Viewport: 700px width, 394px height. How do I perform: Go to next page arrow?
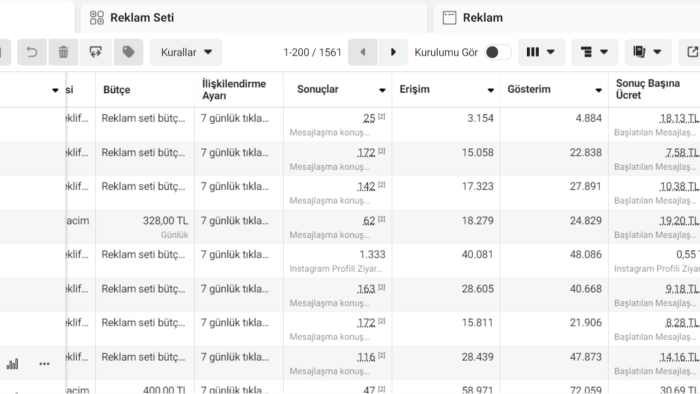pyautogui.click(x=393, y=52)
